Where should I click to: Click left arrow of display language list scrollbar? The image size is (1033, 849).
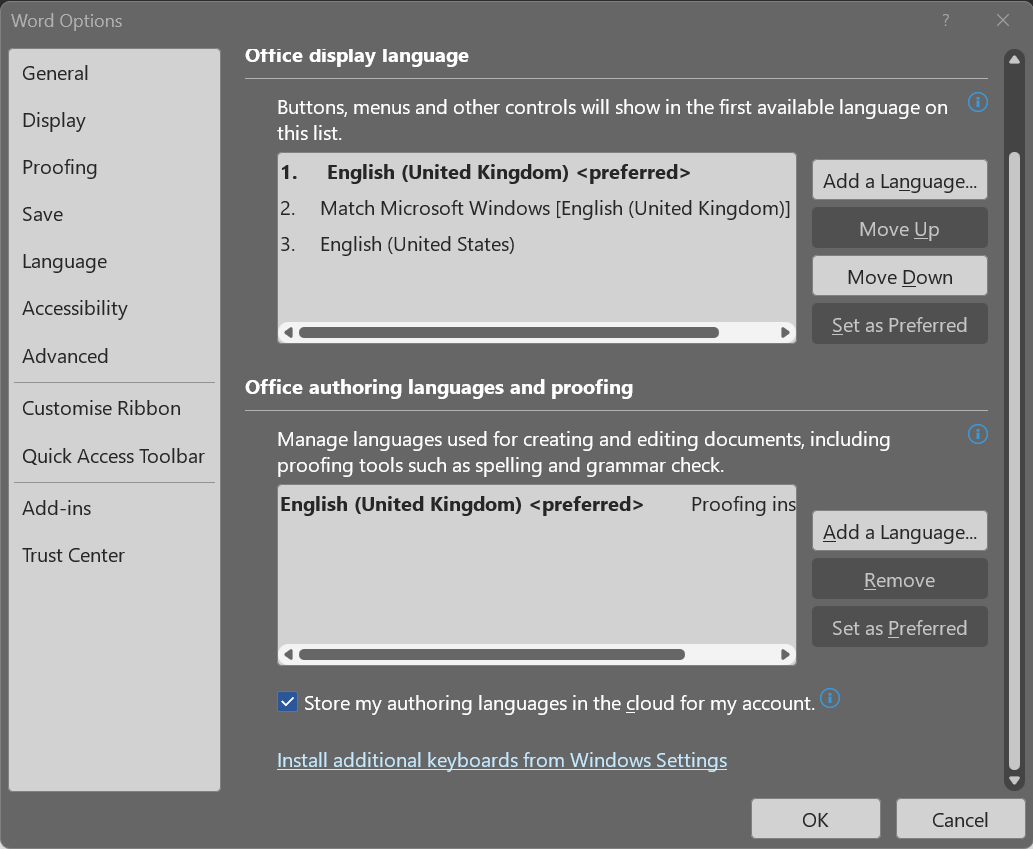(288, 333)
